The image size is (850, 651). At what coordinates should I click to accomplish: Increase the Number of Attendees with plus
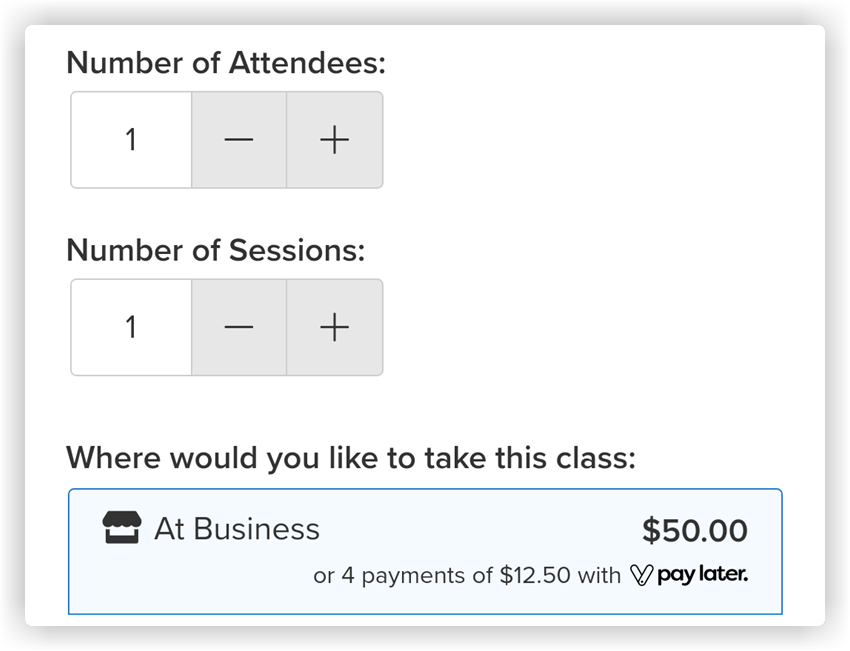pos(334,140)
